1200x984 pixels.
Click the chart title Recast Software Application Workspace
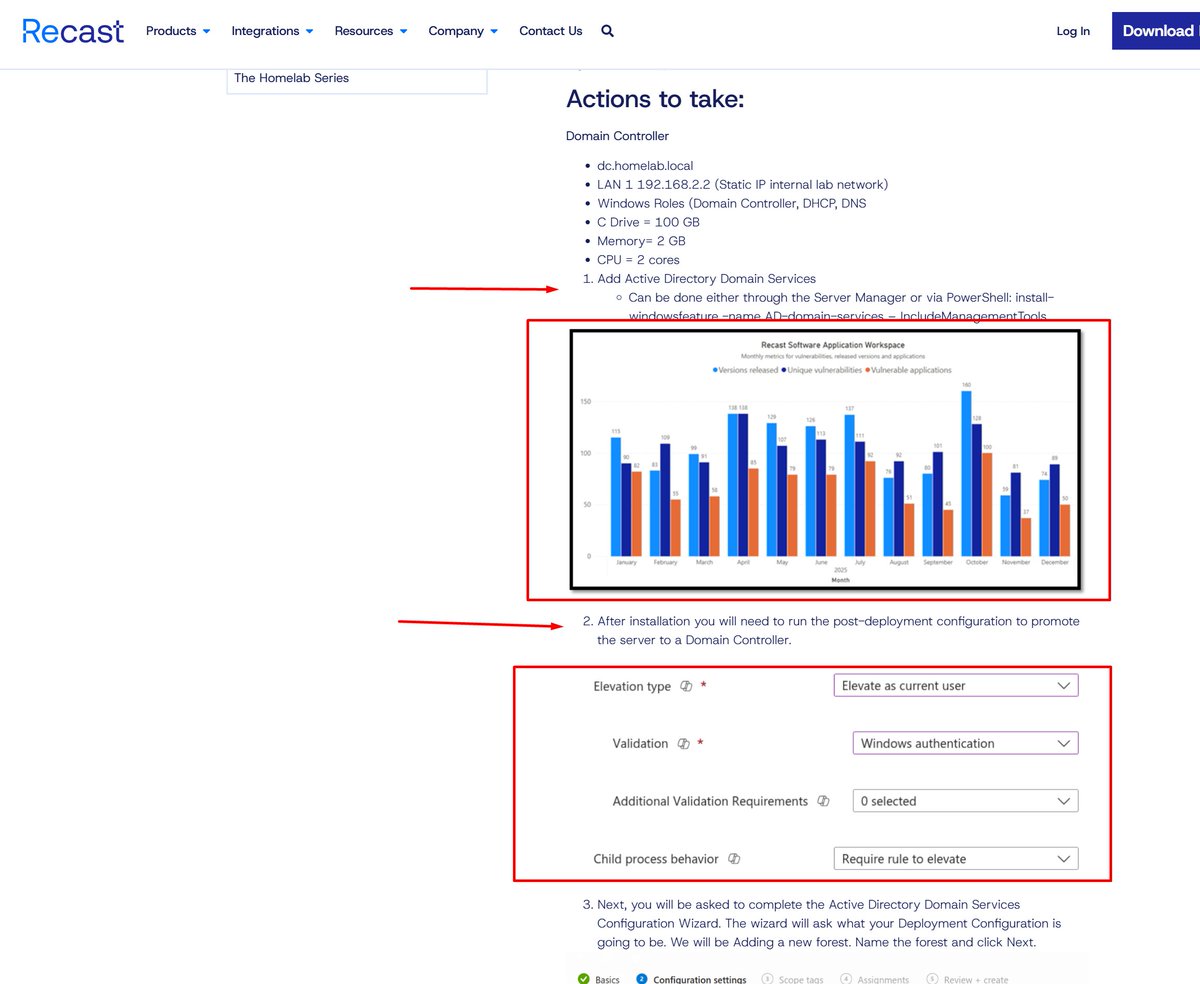832,345
